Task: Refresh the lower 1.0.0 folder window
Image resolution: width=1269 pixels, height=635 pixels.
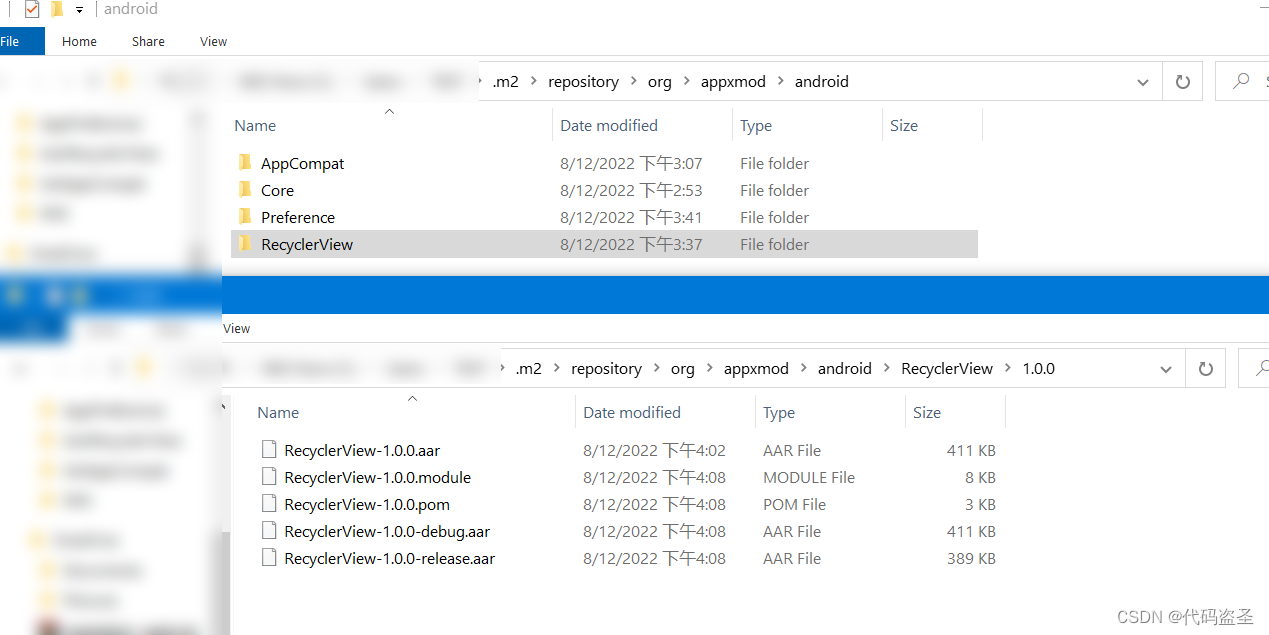Action: pos(1206,369)
